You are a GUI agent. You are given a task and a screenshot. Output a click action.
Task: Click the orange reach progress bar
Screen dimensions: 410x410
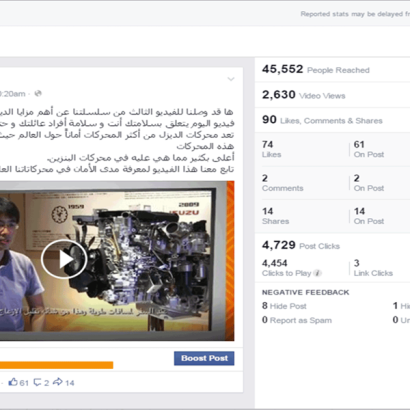click(56, 365)
